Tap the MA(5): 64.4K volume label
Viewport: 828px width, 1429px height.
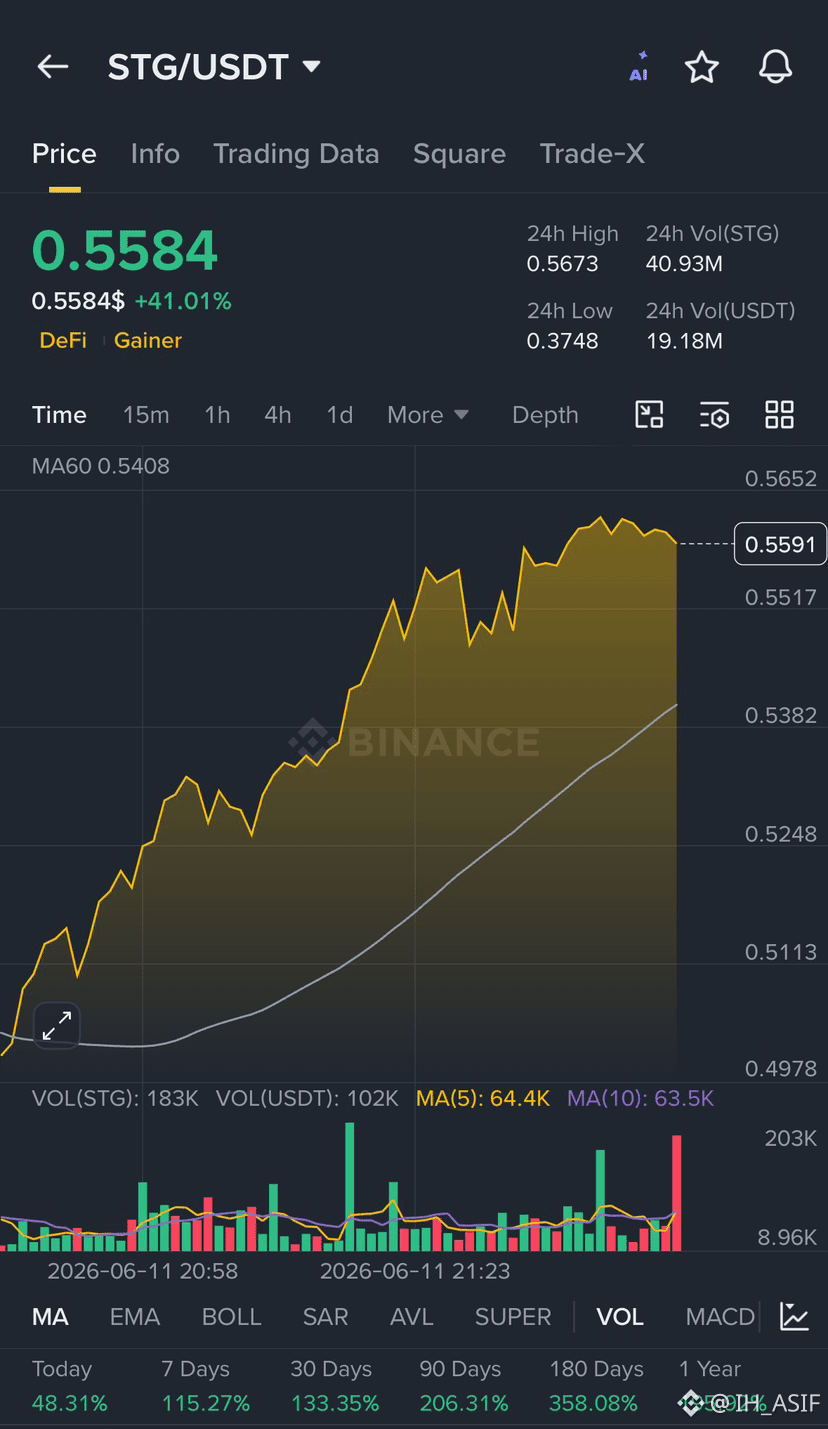[483, 1098]
